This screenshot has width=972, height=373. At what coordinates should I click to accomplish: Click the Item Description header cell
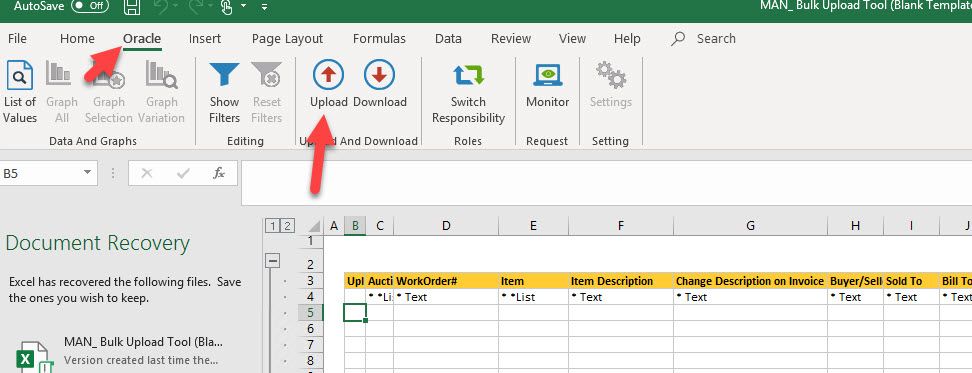coord(621,281)
